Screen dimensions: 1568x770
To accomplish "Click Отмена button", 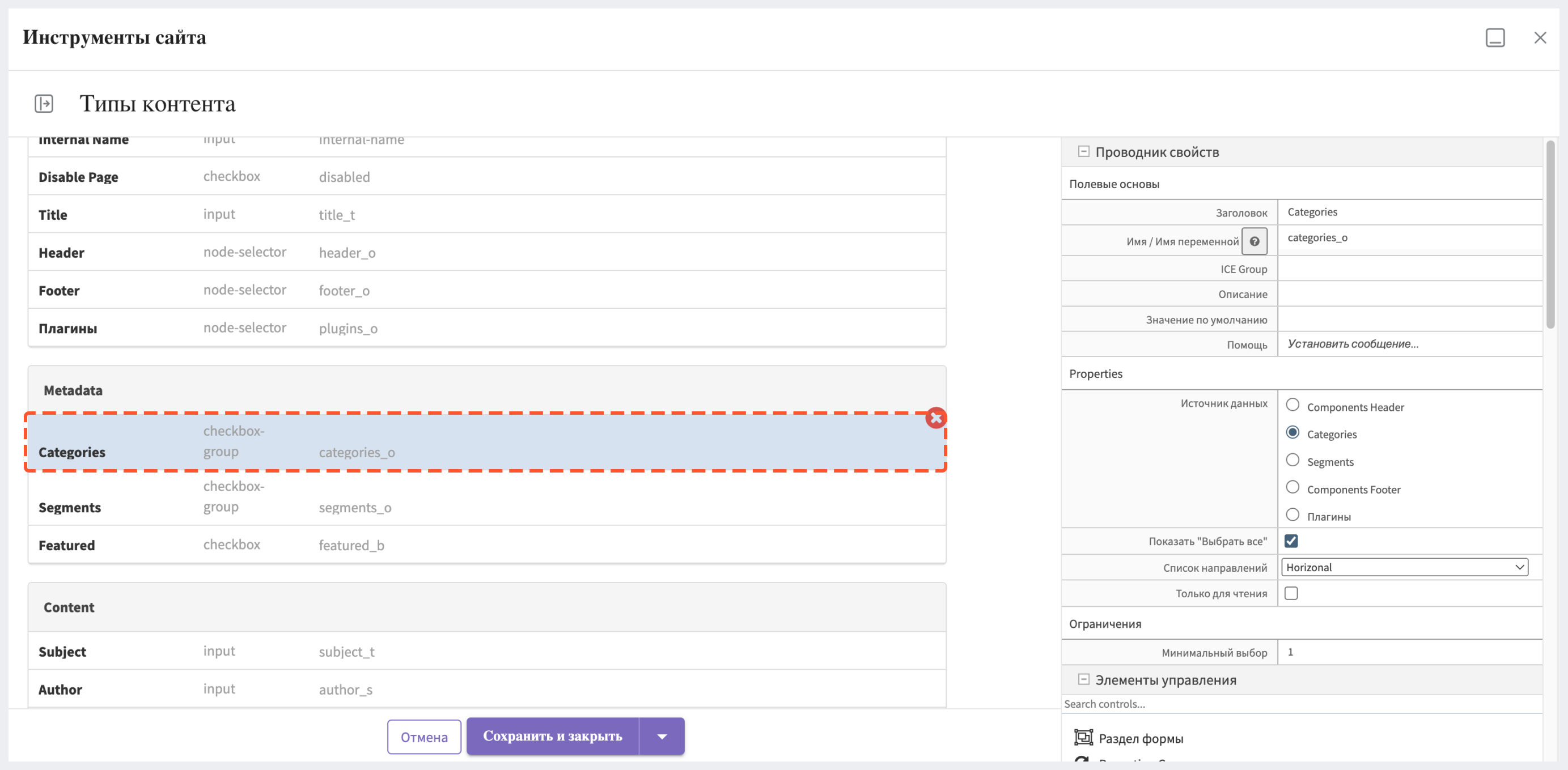I will pos(423,737).
